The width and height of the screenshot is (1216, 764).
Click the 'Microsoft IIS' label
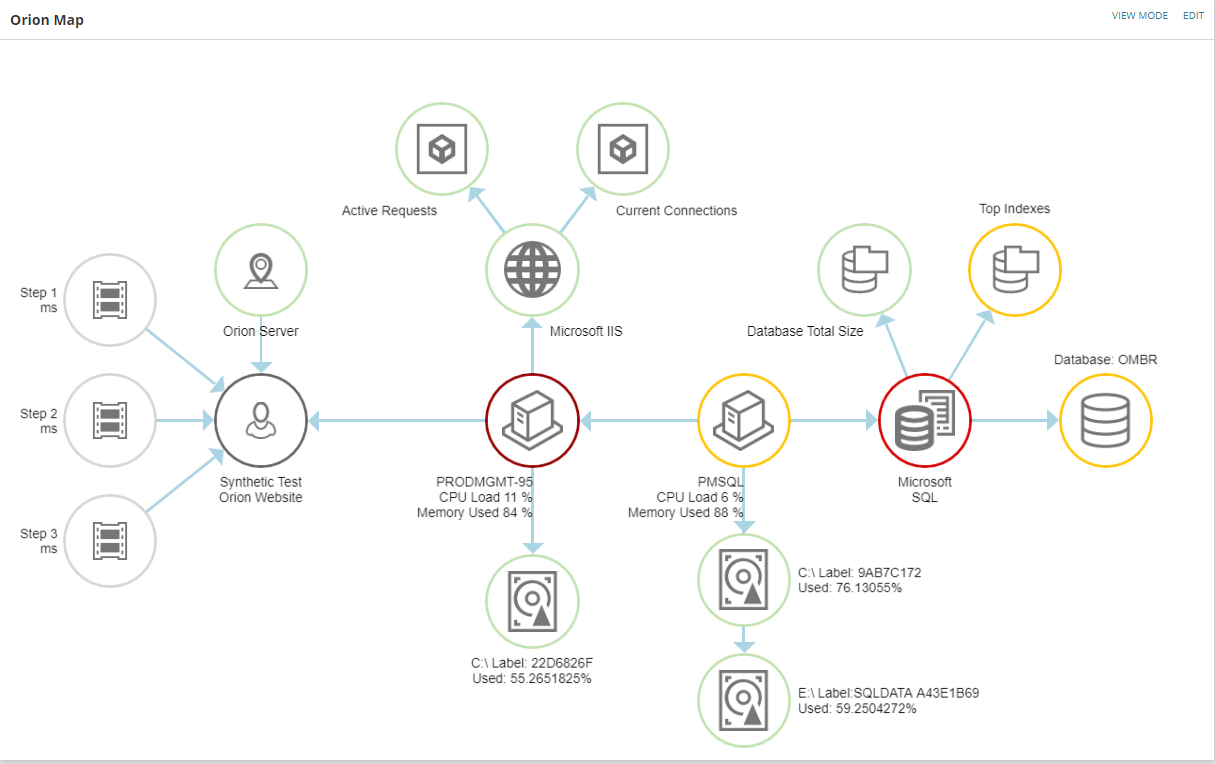click(x=586, y=331)
